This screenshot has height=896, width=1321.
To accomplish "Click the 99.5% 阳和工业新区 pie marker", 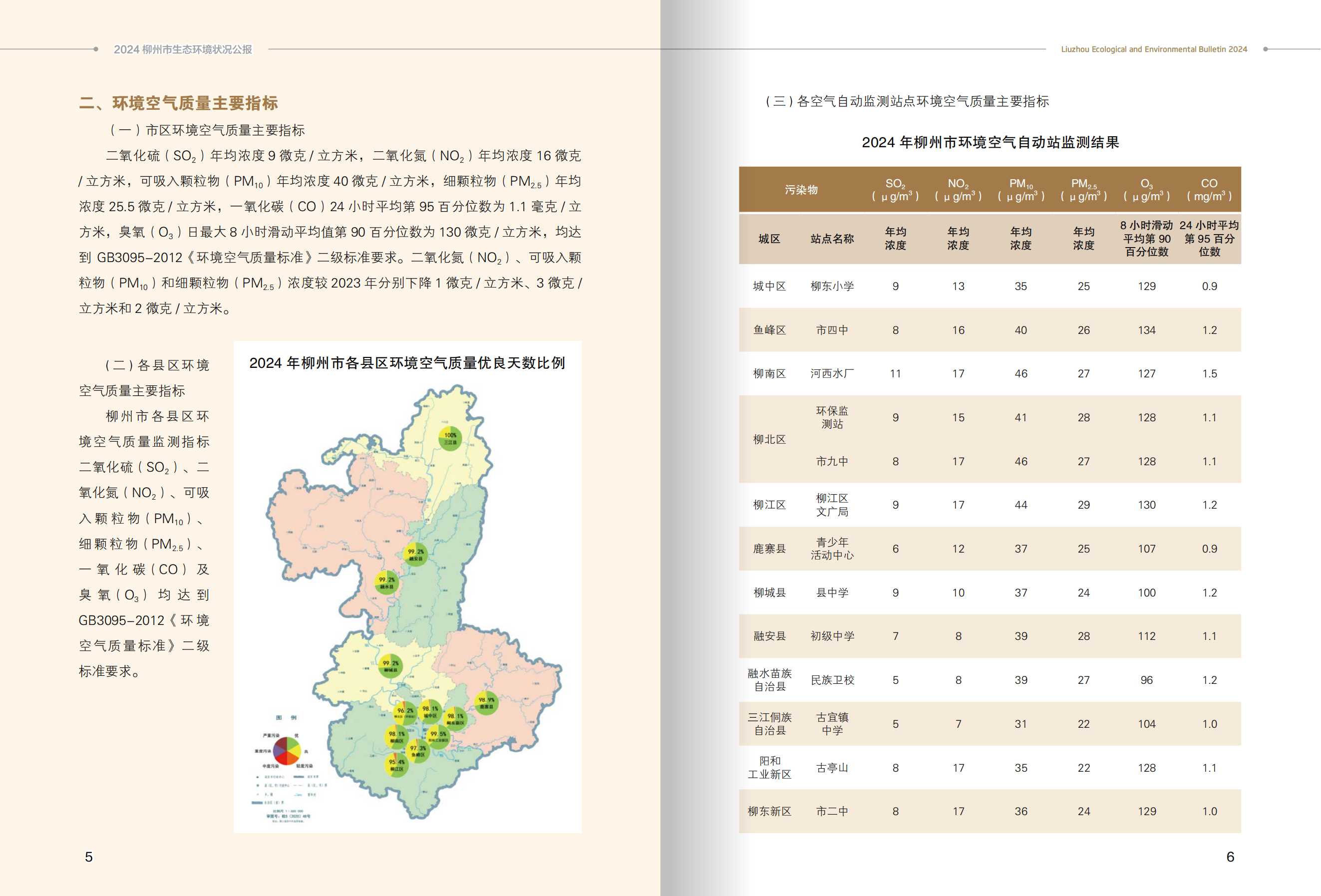I will tap(438, 737).
